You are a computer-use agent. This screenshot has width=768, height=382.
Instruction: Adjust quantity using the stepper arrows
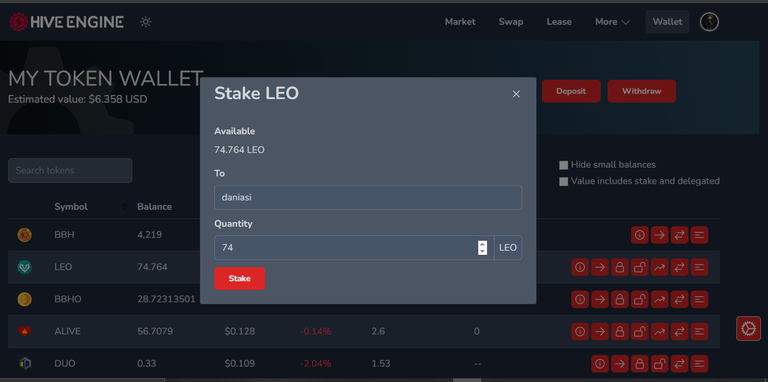(x=482, y=248)
